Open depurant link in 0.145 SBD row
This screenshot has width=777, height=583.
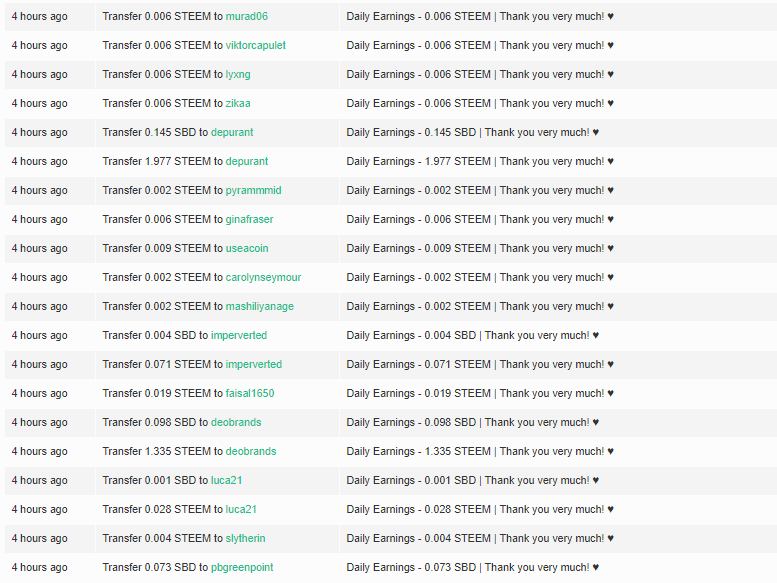pyautogui.click(x=232, y=132)
